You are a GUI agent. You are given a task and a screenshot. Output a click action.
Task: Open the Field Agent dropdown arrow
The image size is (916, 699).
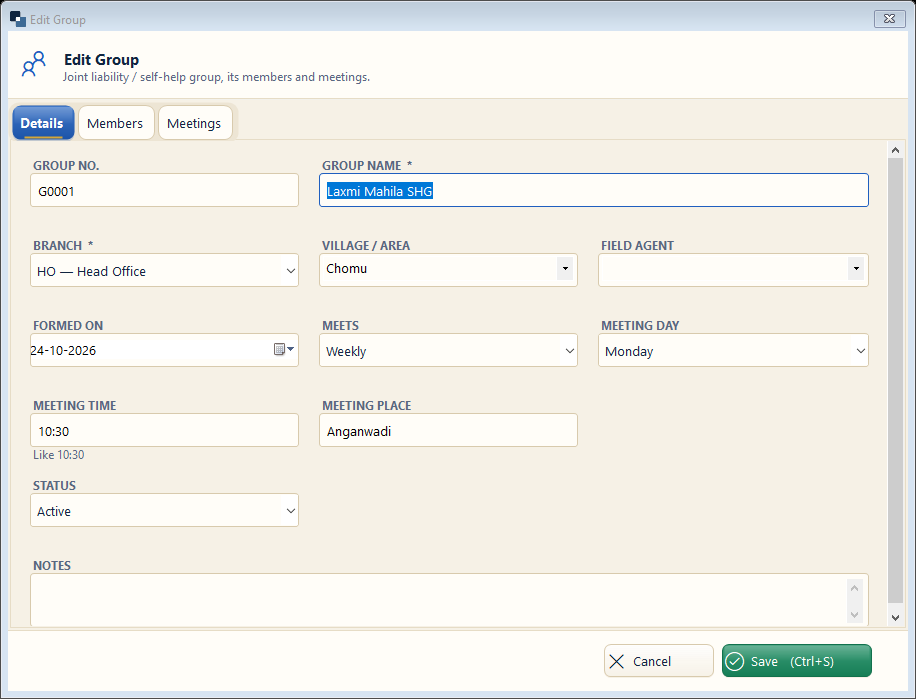tap(856, 269)
